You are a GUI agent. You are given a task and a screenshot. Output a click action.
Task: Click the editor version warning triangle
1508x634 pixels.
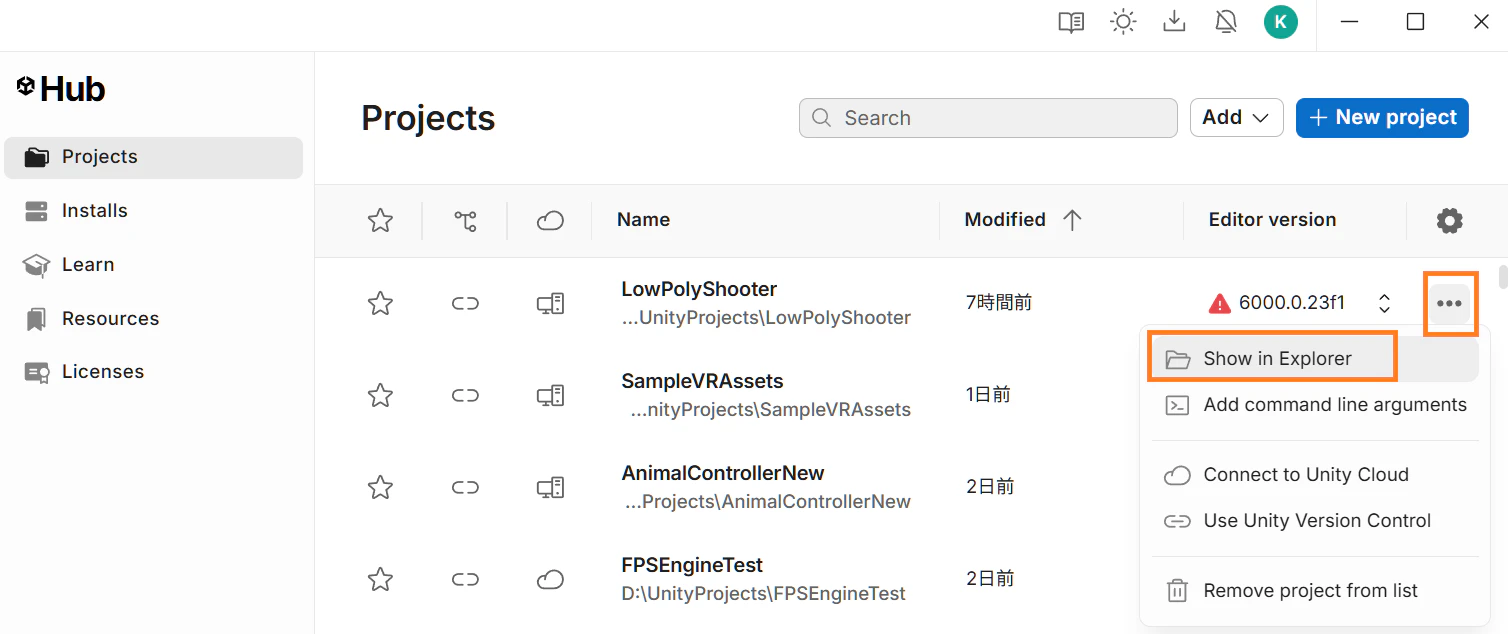coord(1219,303)
